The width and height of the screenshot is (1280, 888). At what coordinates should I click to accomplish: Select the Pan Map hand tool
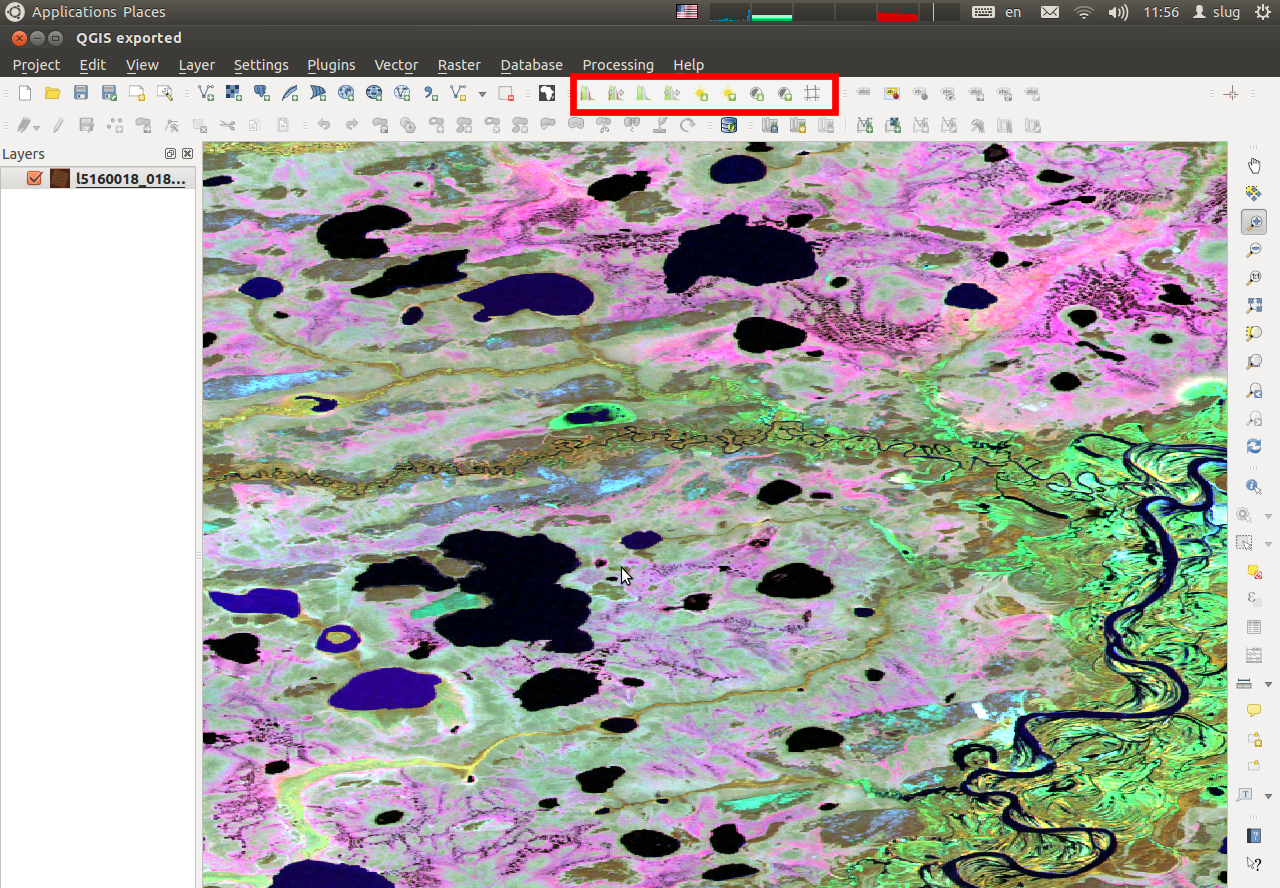(1254, 166)
